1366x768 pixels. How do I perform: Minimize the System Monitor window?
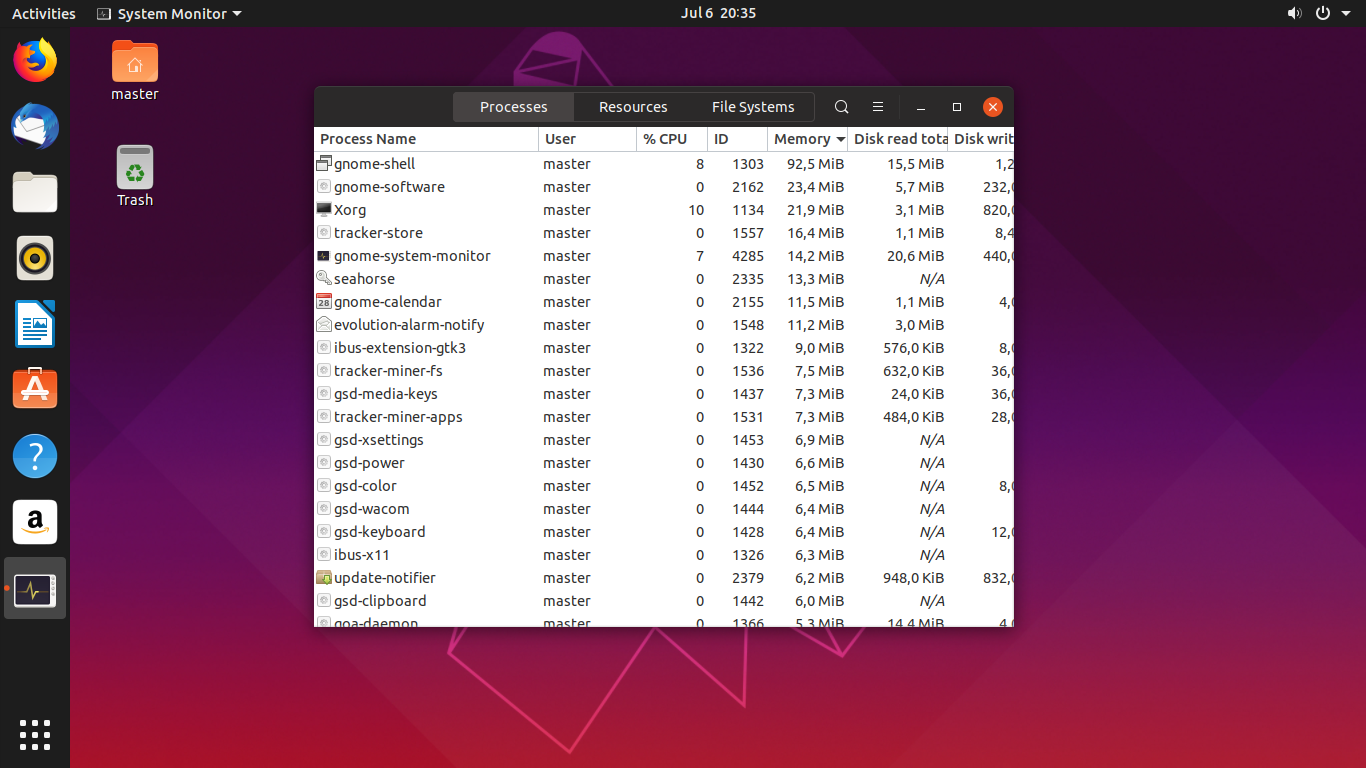(x=921, y=107)
